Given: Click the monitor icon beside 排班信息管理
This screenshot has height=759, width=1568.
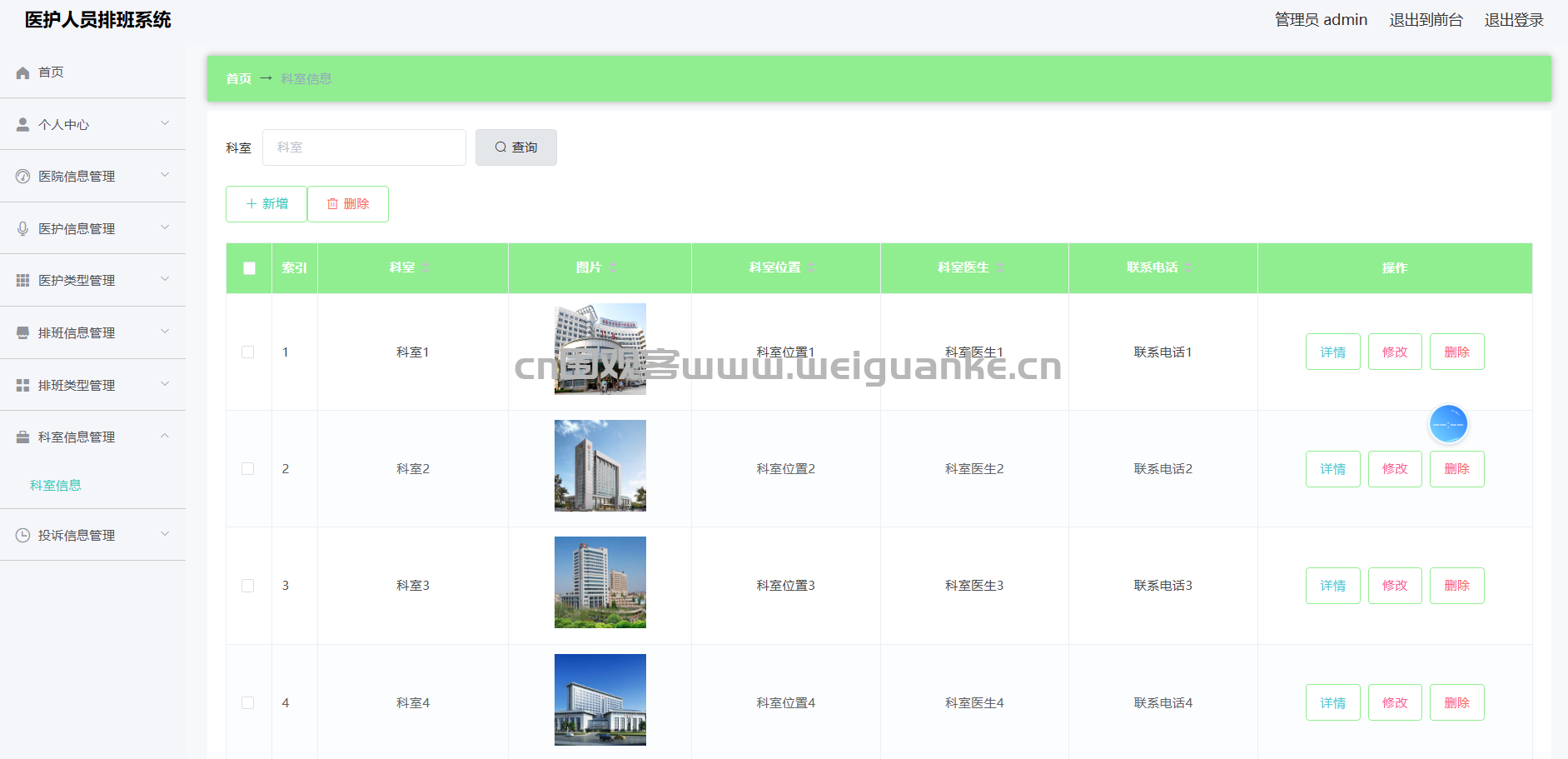Looking at the screenshot, I should [x=23, y=332].
